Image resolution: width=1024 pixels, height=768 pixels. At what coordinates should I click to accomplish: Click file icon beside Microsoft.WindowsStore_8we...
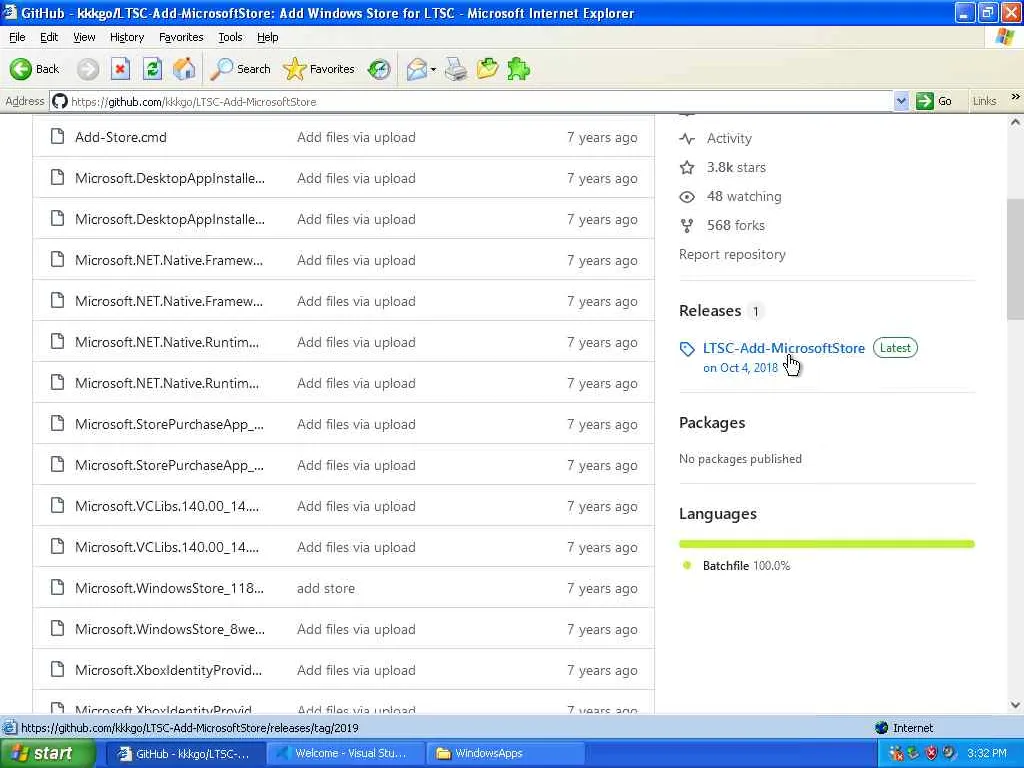(57, 628)
